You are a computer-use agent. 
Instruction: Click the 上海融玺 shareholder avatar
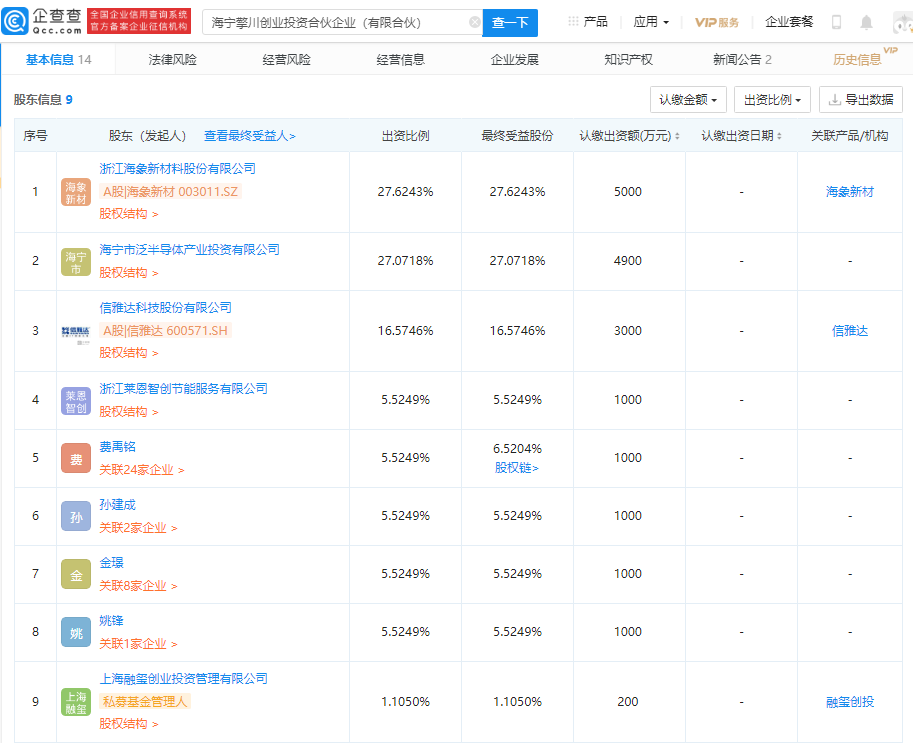click(76, 702)
